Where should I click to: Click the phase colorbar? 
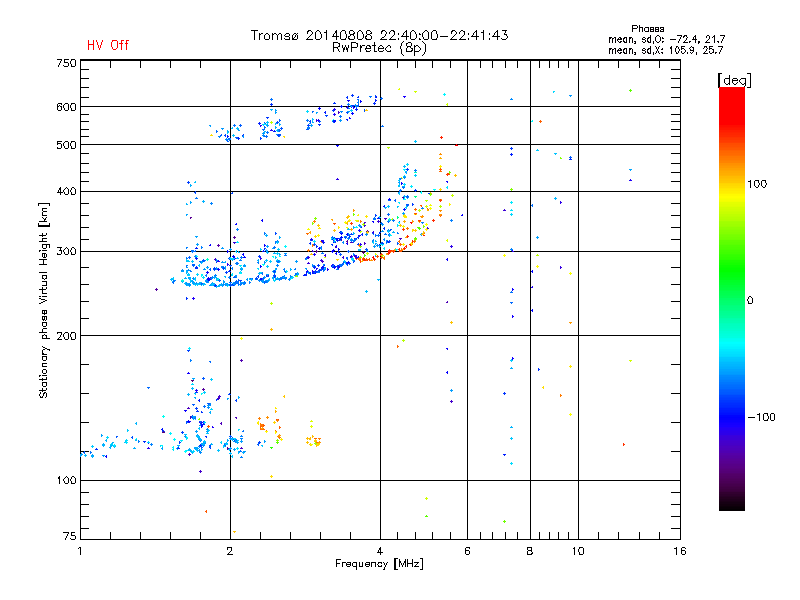(x=732, y=299)
